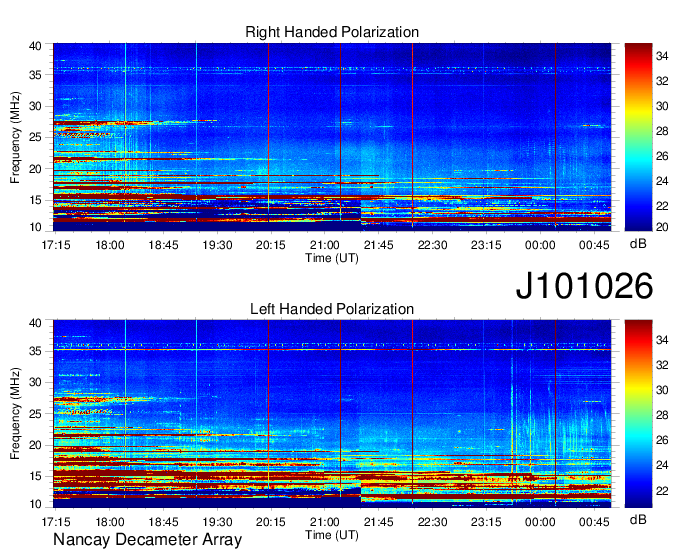Click the J101026 observation label

coord(584,286)
